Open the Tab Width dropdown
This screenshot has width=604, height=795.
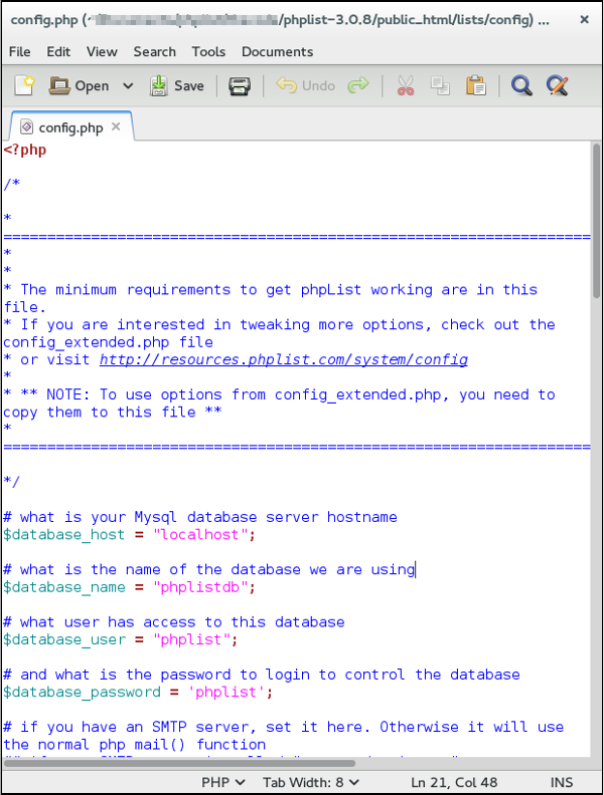tap(311, 782)
